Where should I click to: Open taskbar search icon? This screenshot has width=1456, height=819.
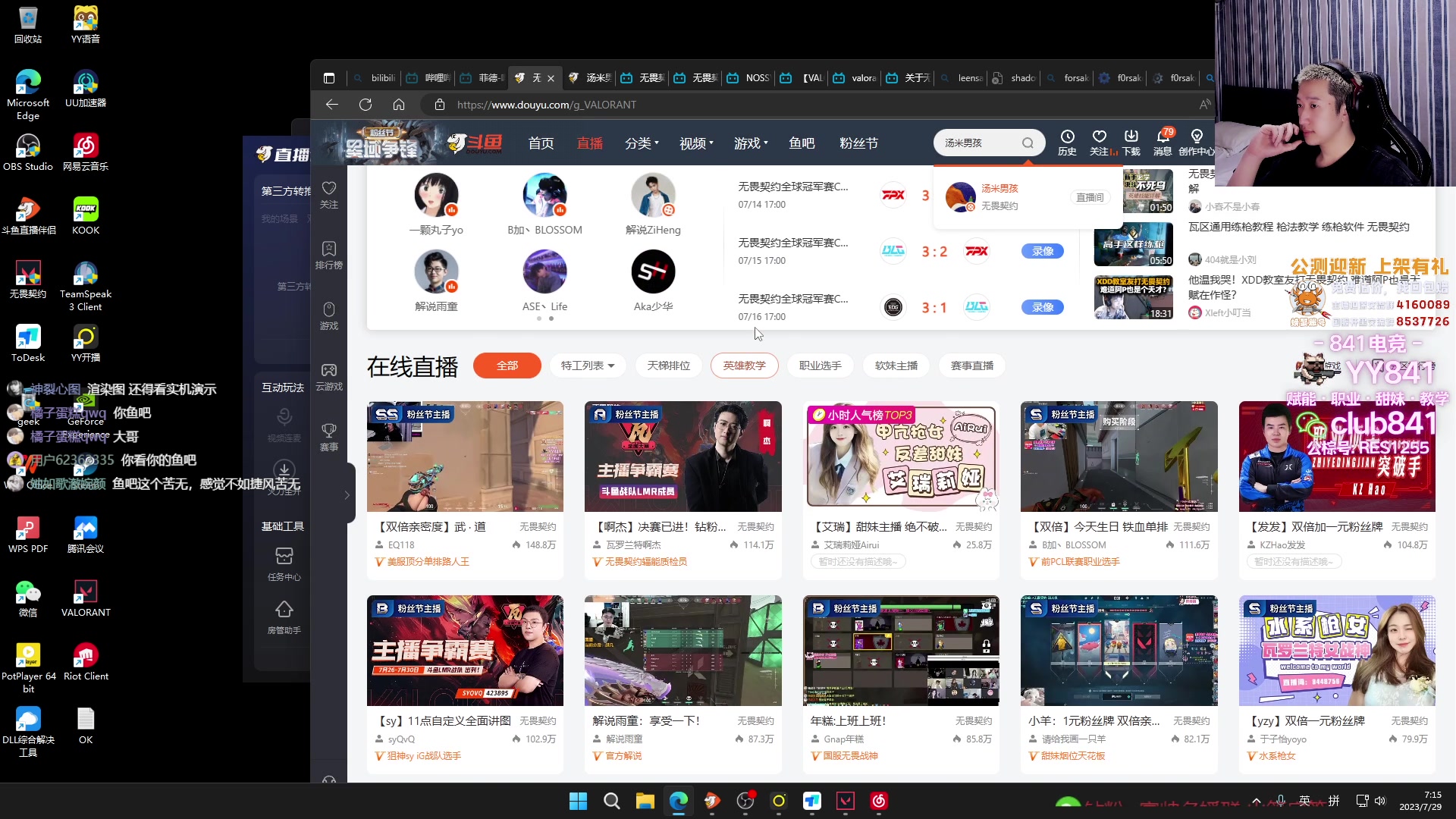click(x=611, y=801)
